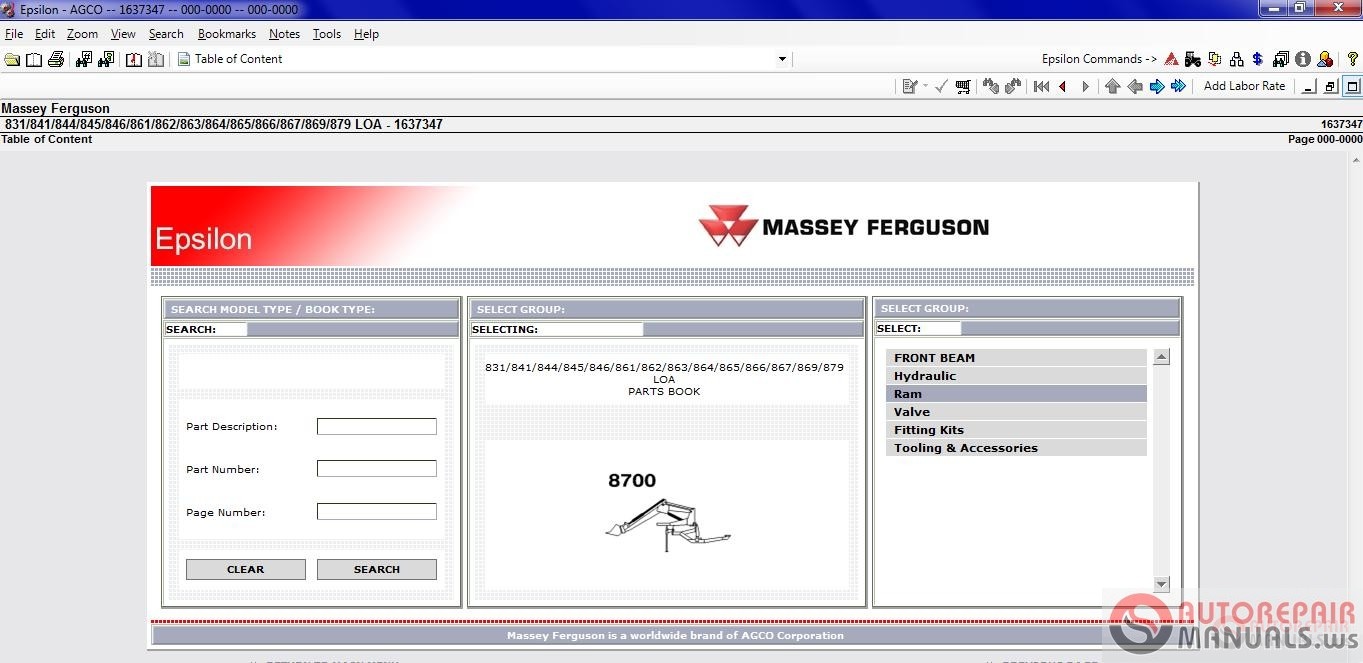Image resolution: width=1363 pixels, height=663 pixels.
Task: Click the tractor icon in Epsilon Commands
Action: (x=1193, y=59)
